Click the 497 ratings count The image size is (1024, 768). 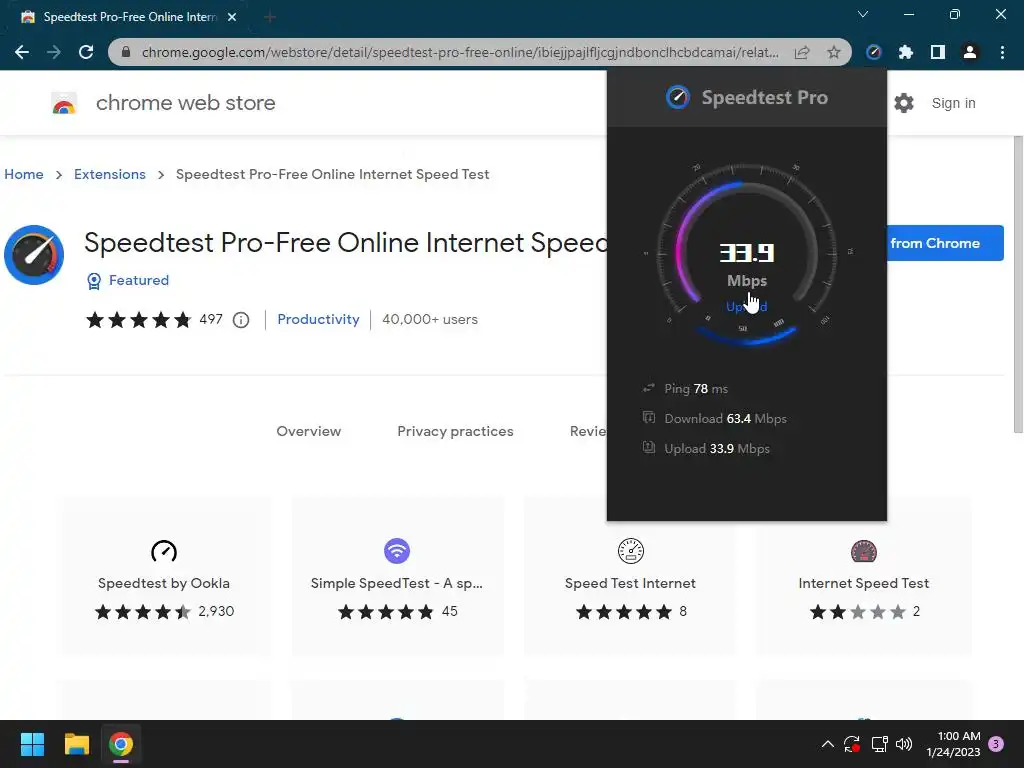(211, 319)
